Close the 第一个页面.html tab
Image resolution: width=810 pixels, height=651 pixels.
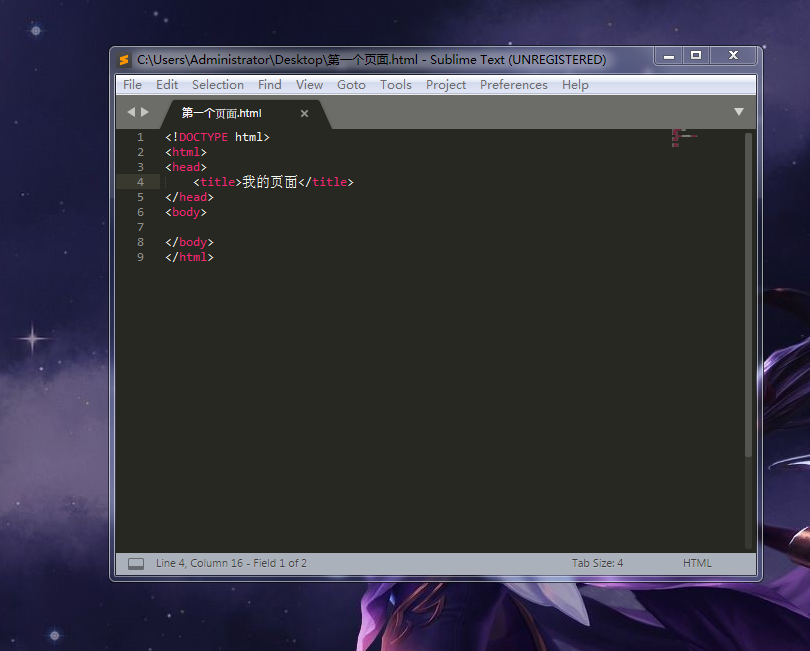click(304, 113)
